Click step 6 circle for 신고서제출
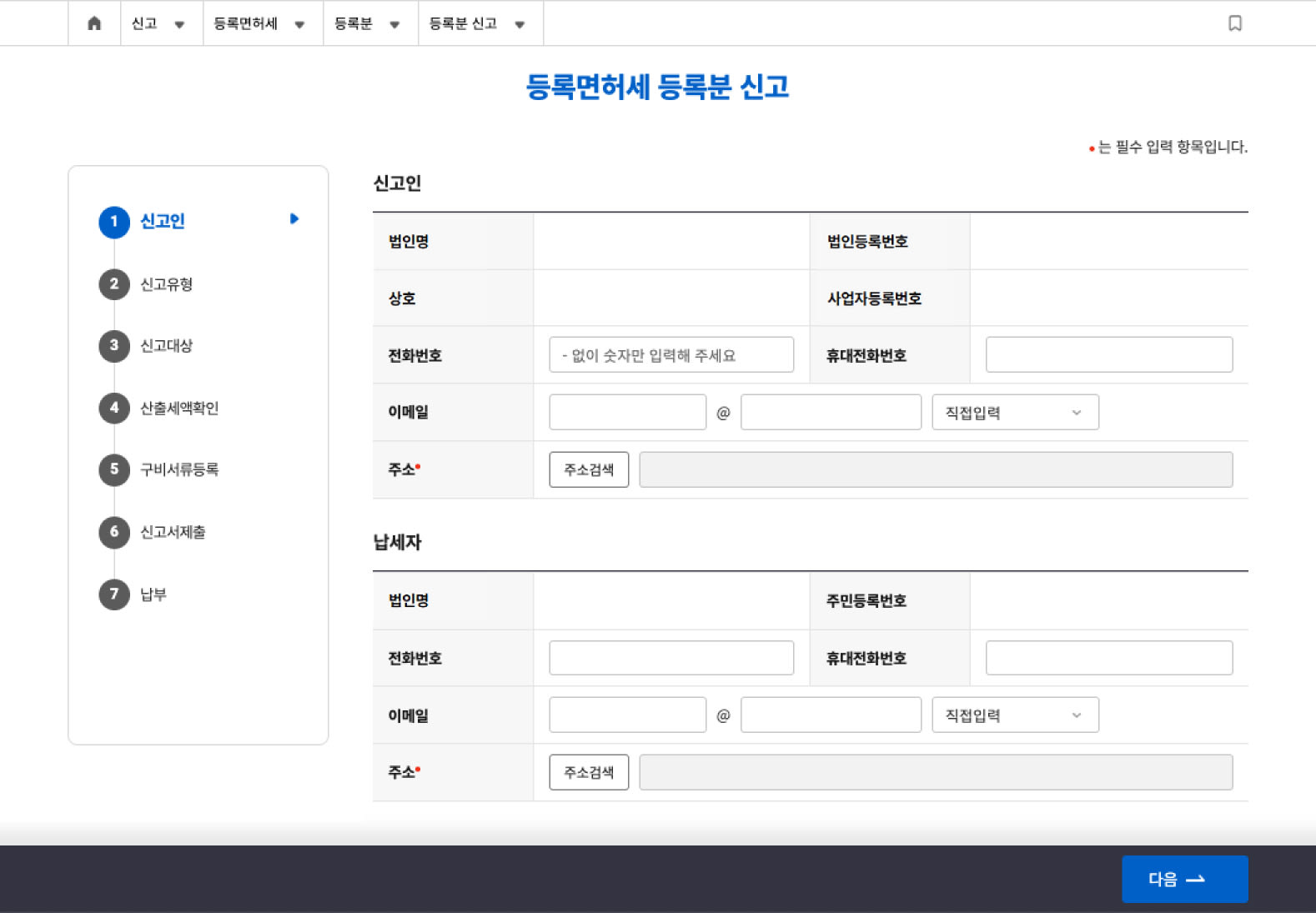Viewport: 1316px width, 913px height. point(114,532)
